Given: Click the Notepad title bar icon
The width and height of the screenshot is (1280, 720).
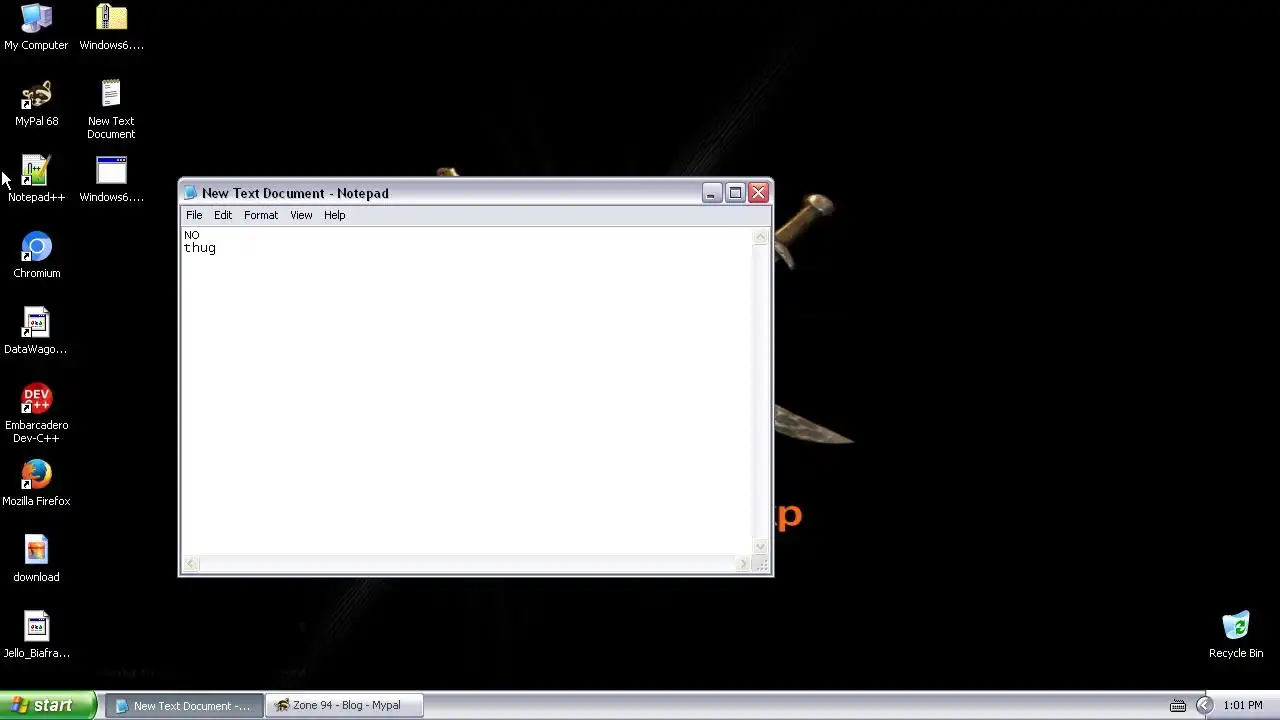Looking at the screenshot, I should 190,193.
